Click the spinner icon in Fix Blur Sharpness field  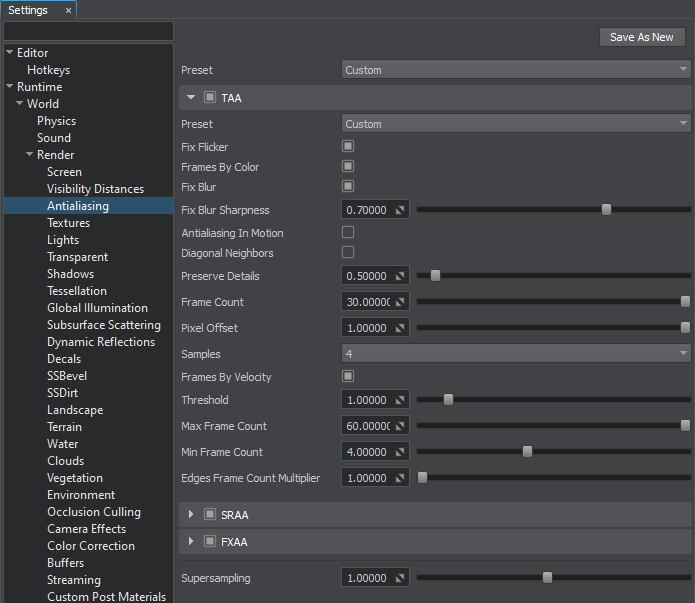click(x=400, y=210)
